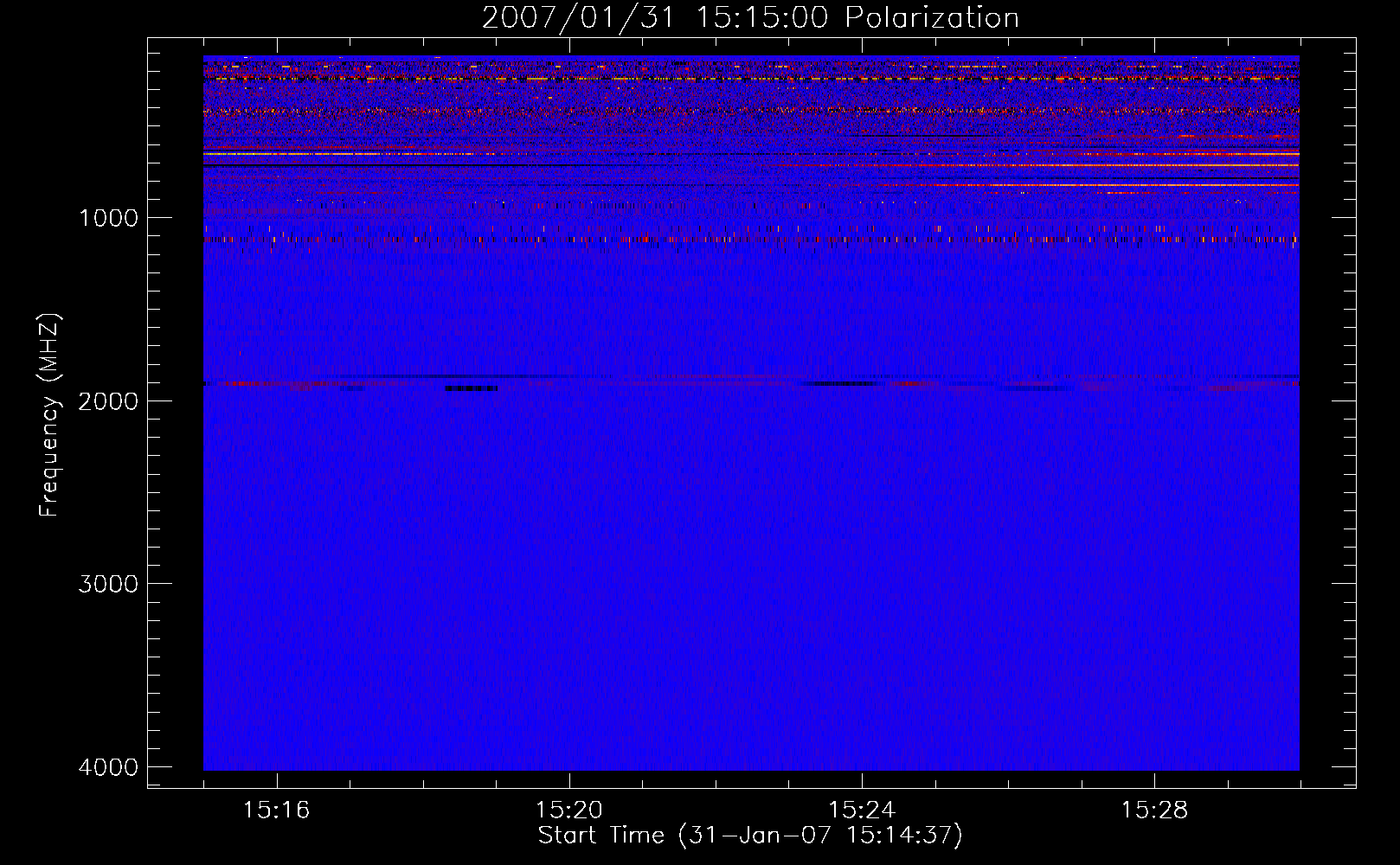Click the plot title '2007/01/31 15:15:00 Polarization'

click(x=750, y=17)
